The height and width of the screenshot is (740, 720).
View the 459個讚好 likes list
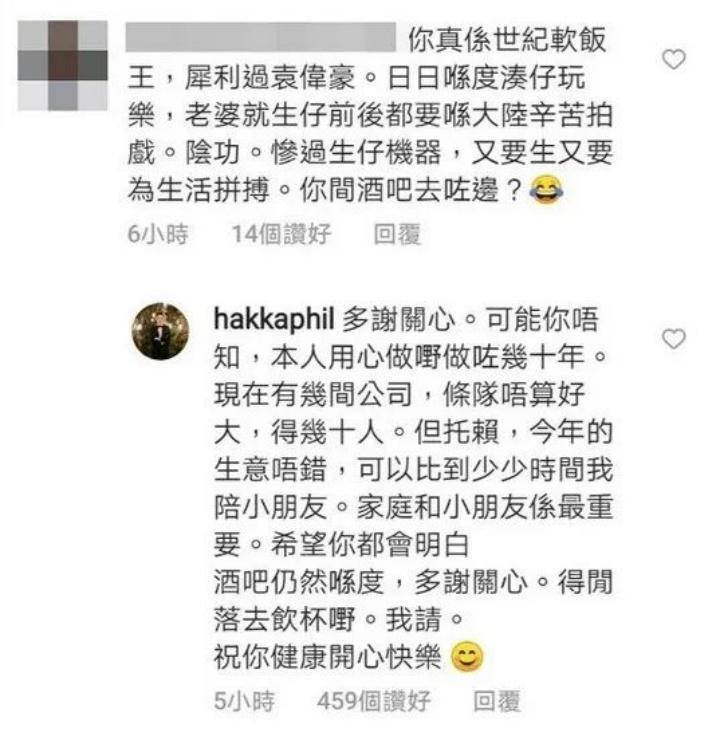[374, 701]
